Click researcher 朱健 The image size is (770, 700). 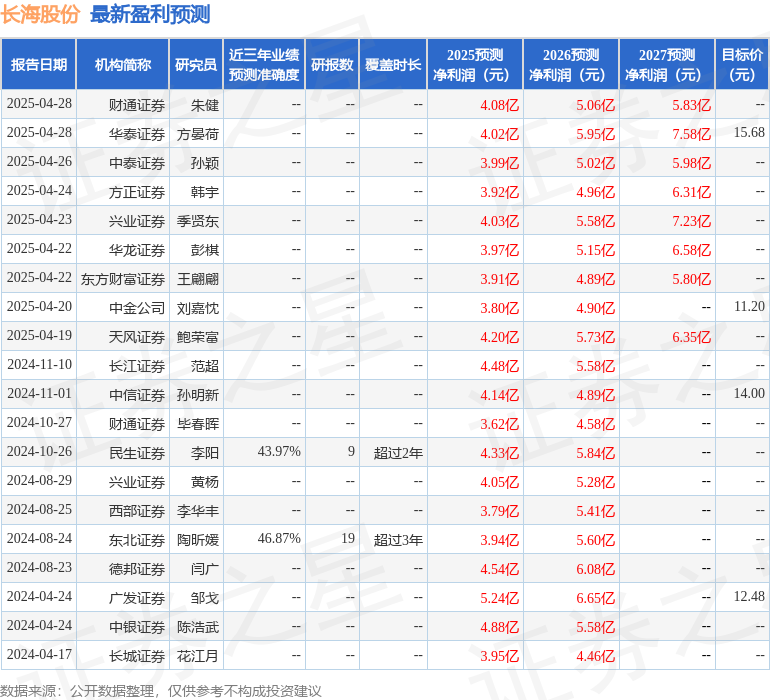pyautogui.click(x=205, y=105)
